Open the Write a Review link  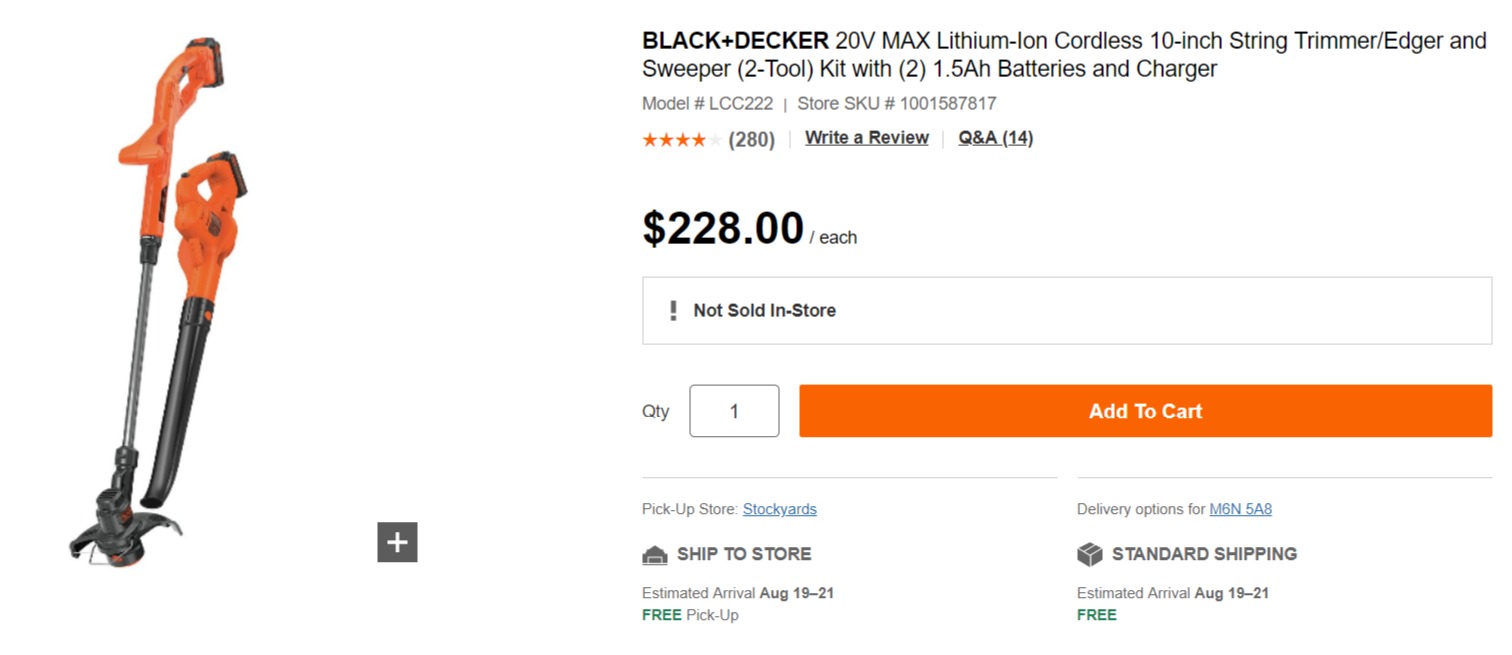[x=867, y=138]
